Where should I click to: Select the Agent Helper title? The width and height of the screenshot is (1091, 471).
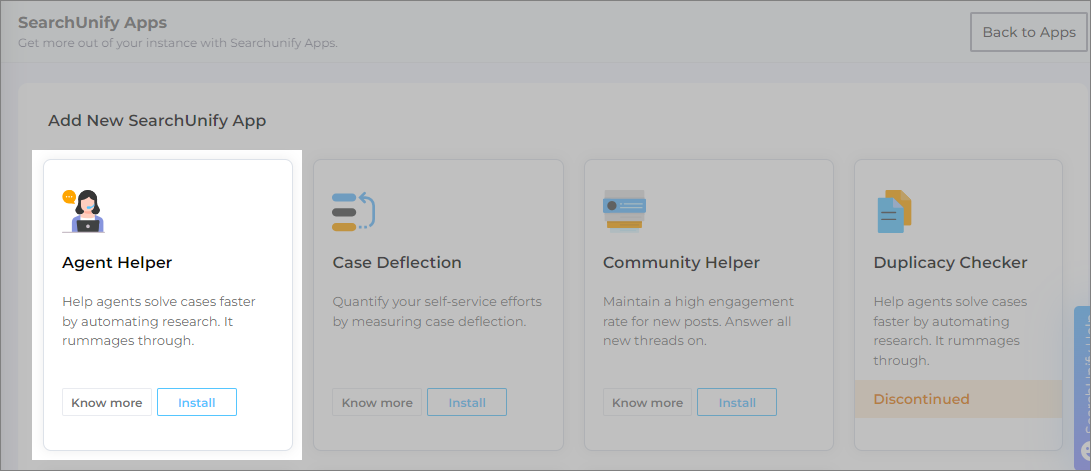coord(117,263)
